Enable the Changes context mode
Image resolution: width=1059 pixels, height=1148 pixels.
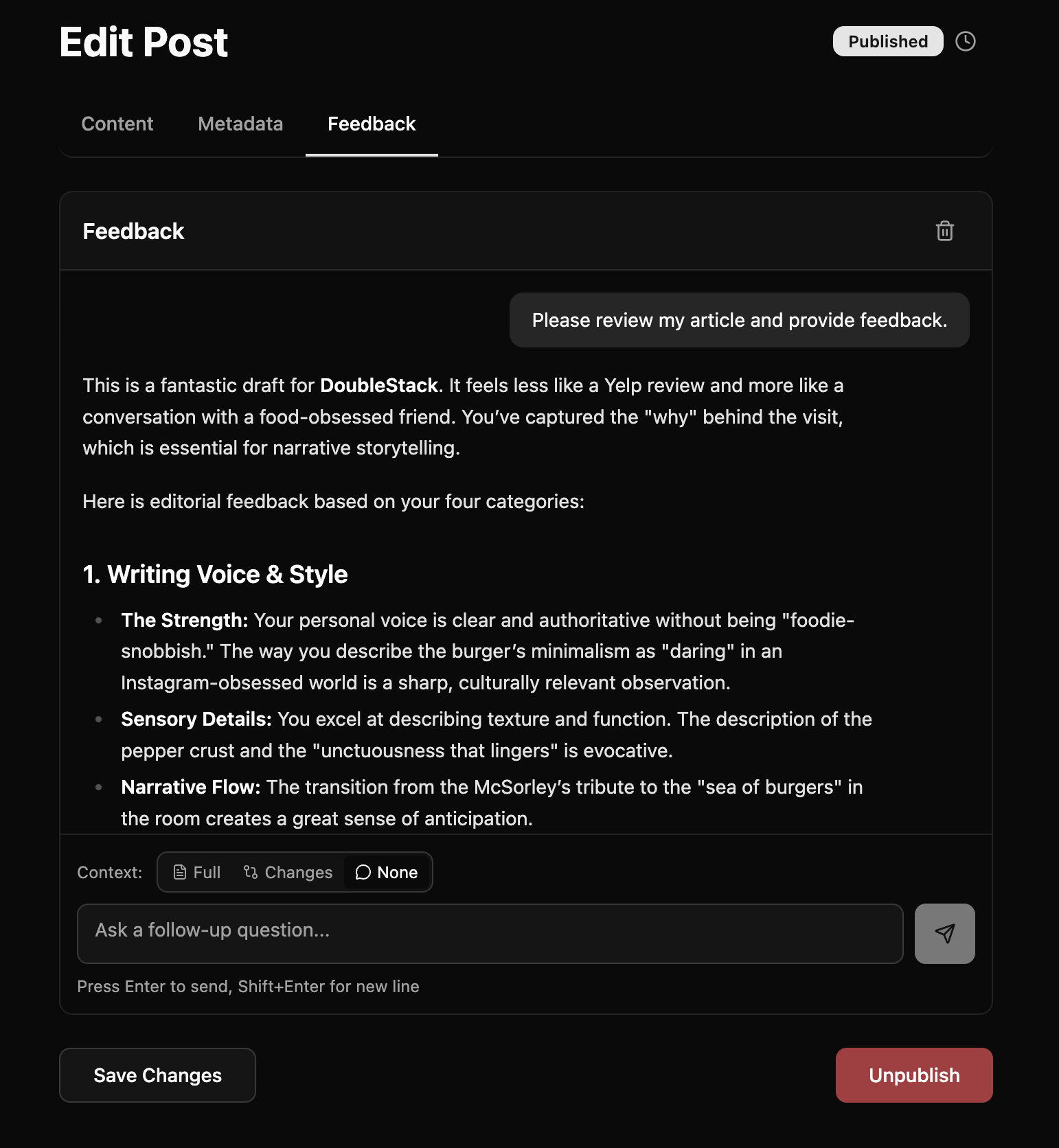point(288,871)
